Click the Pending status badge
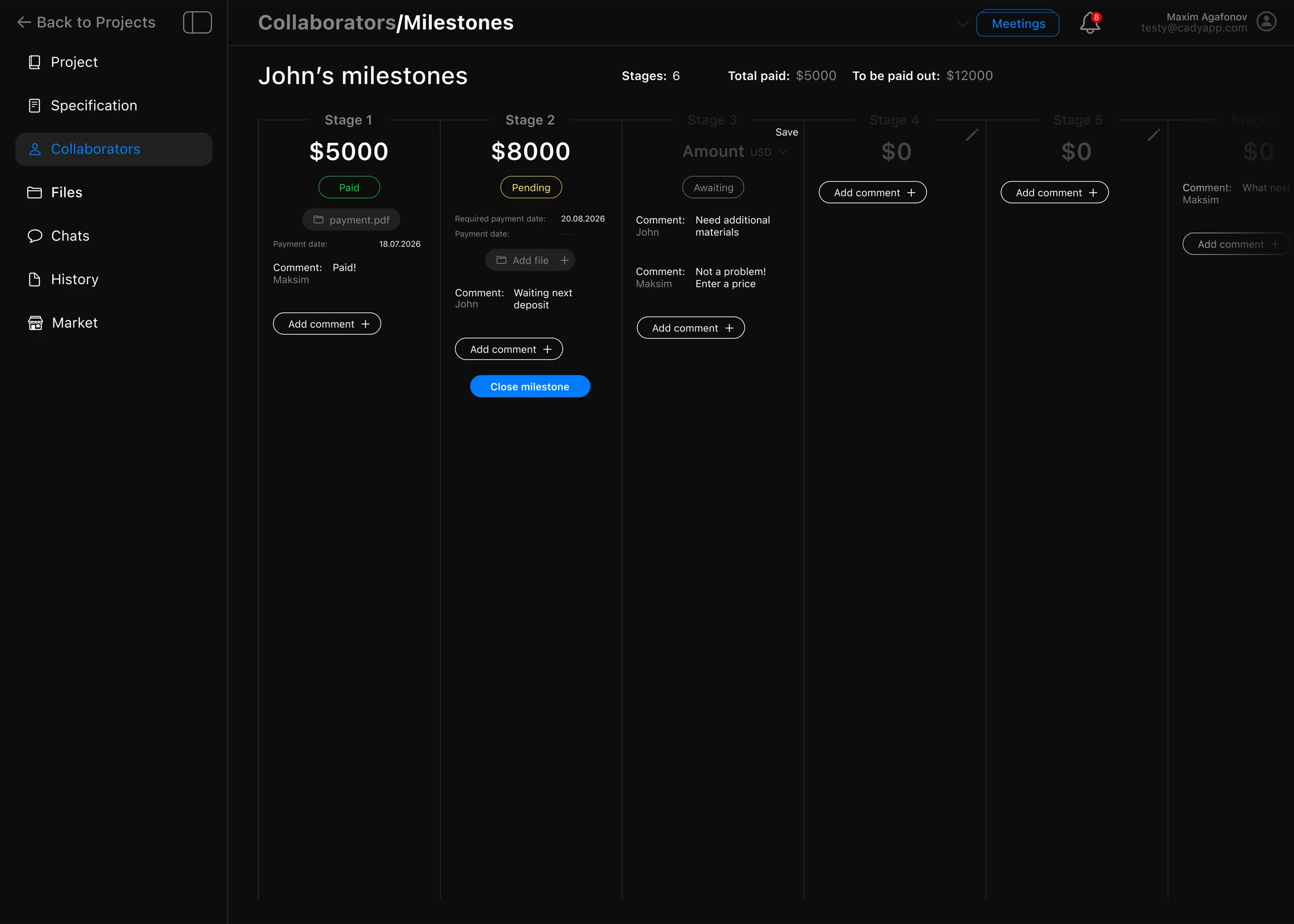The image size is (1294, 924). point(531,188)
